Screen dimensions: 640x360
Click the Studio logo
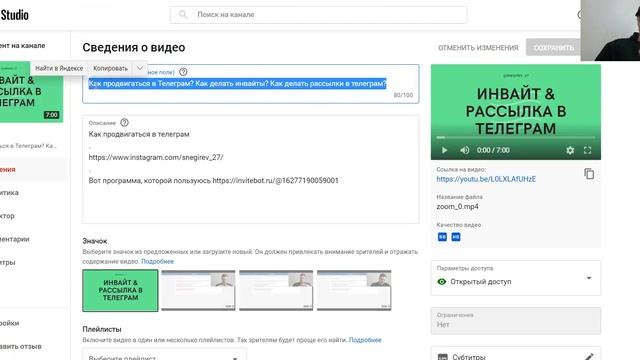[14, 15]
